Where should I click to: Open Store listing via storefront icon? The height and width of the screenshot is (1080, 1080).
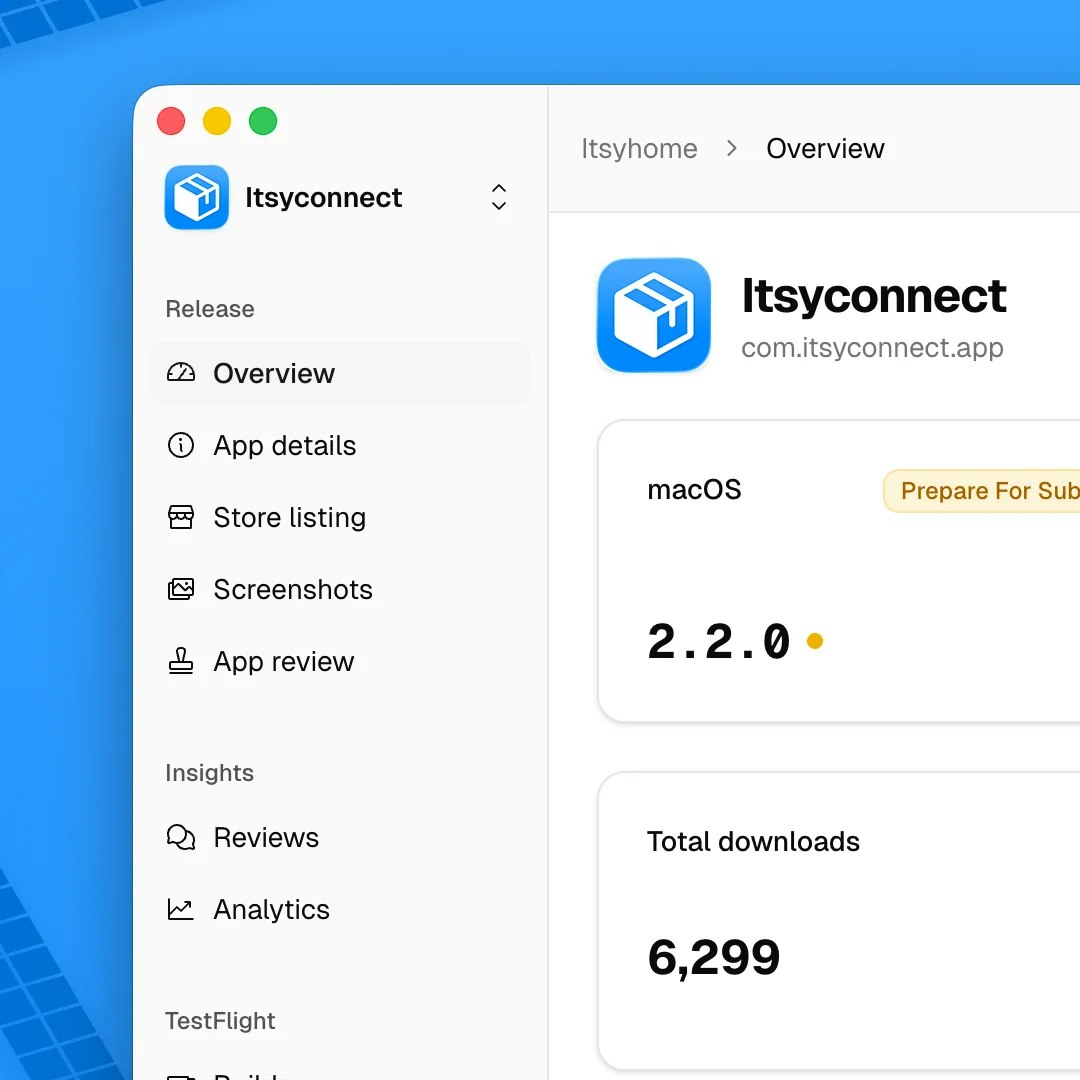[x=181, y=517]
